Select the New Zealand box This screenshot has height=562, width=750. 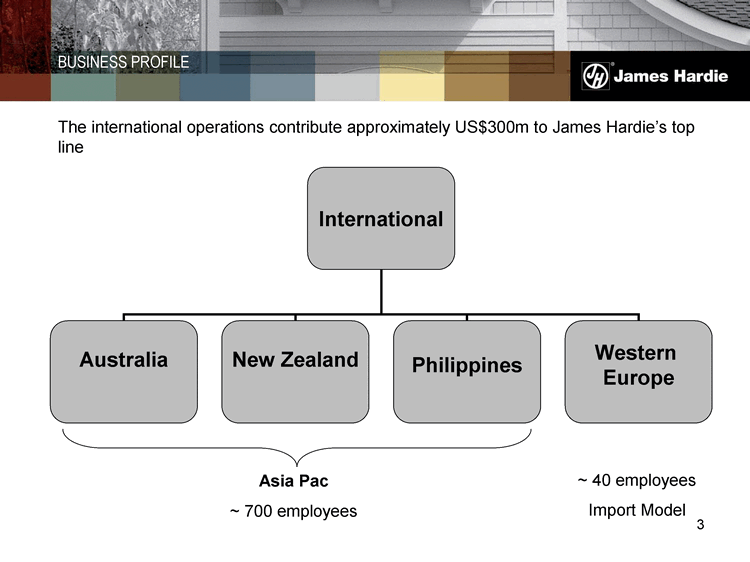[x=295, y=371]
